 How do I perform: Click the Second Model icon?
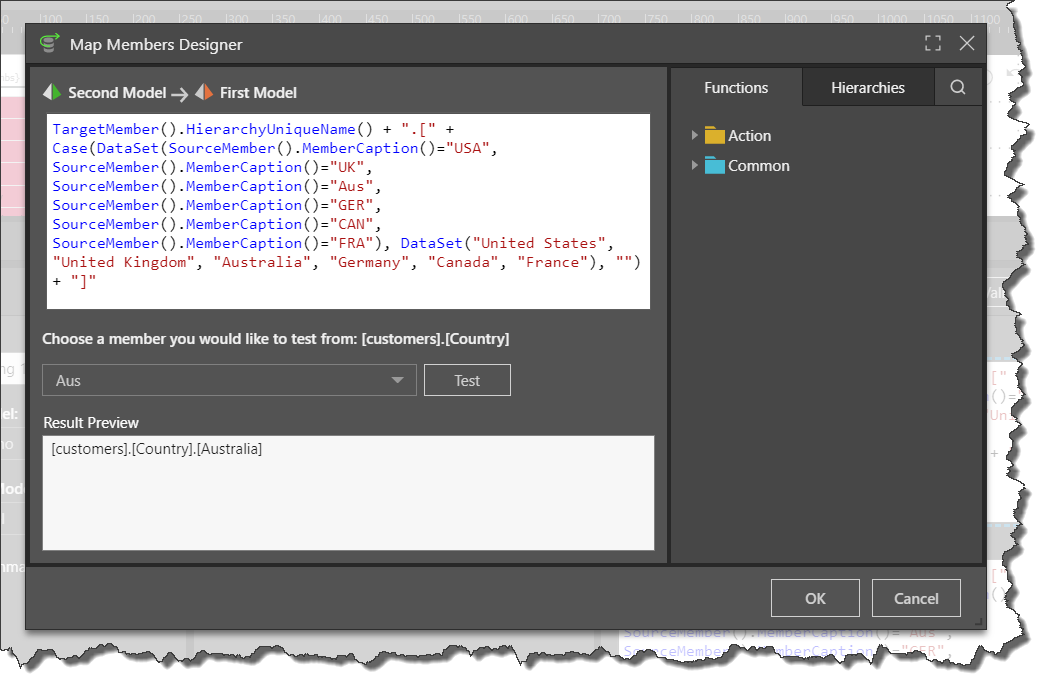[x=52, y=93]
